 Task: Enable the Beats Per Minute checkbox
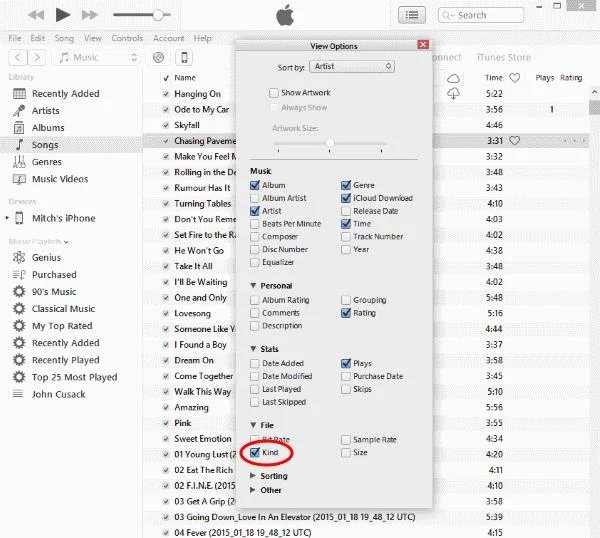tap(254, 224)
